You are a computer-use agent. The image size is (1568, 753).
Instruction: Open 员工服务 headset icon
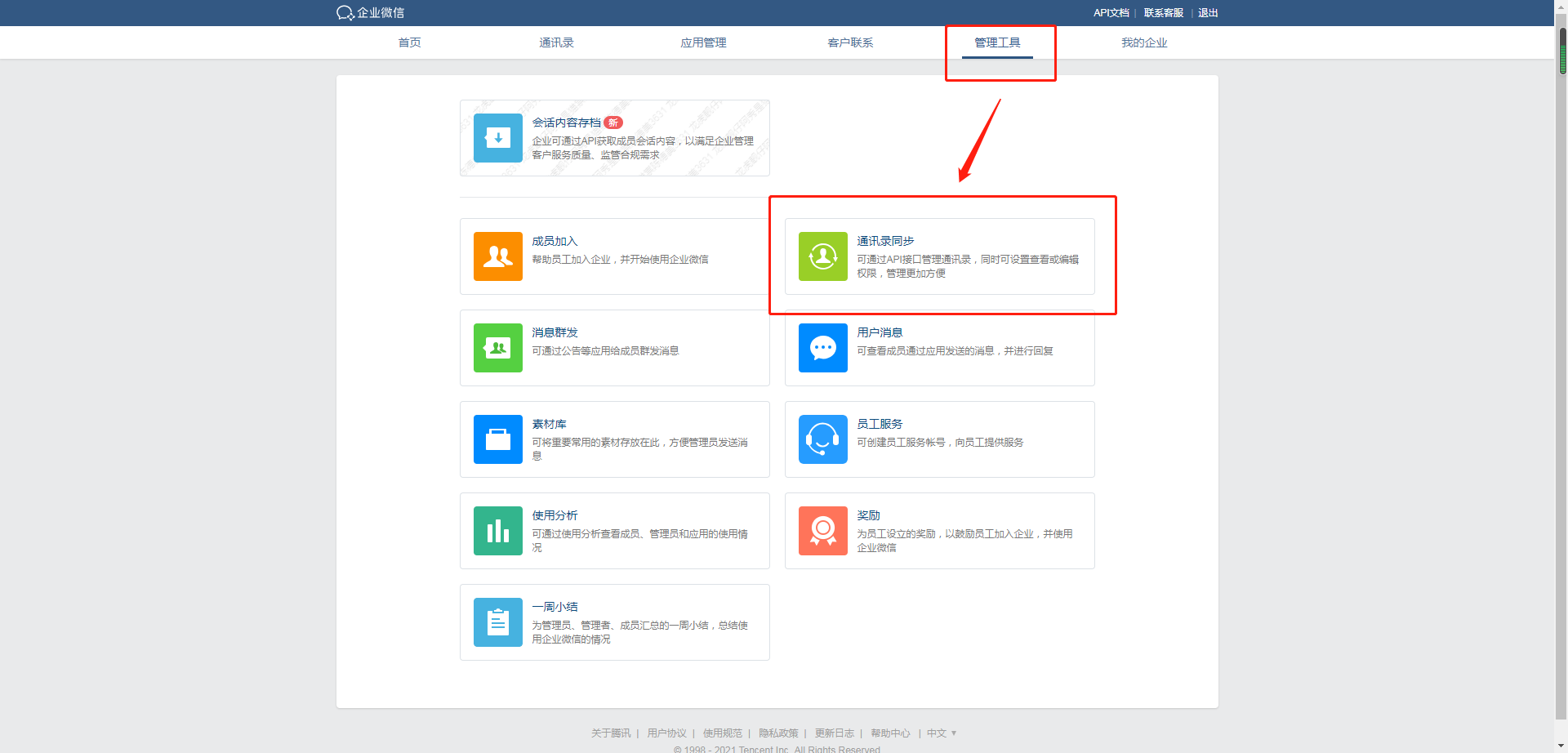[x=822, y=439]
